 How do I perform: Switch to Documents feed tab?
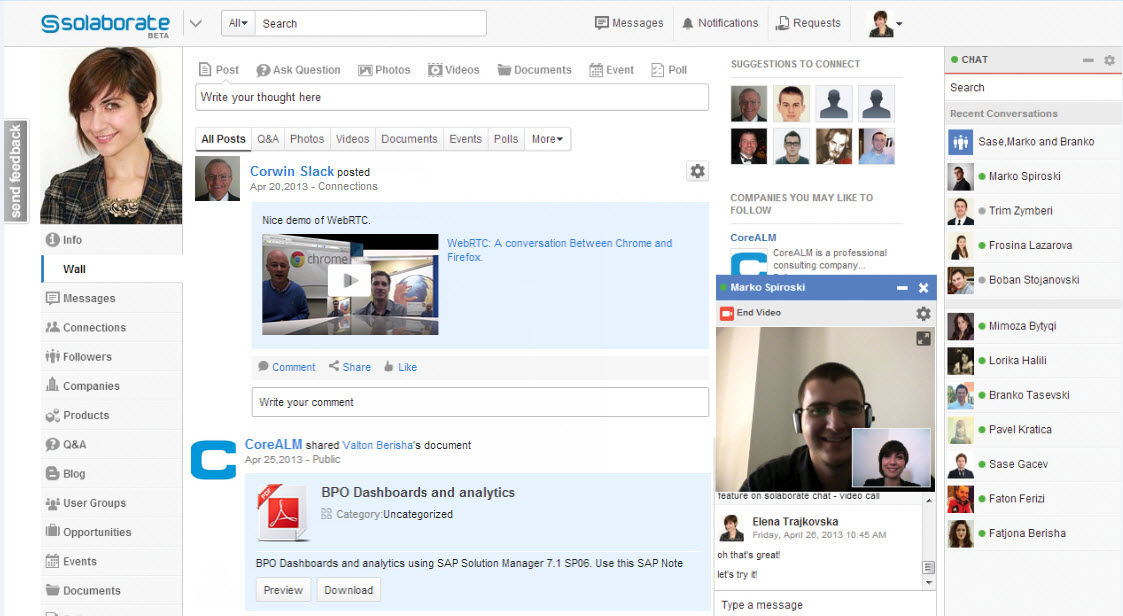pos(409,139)
